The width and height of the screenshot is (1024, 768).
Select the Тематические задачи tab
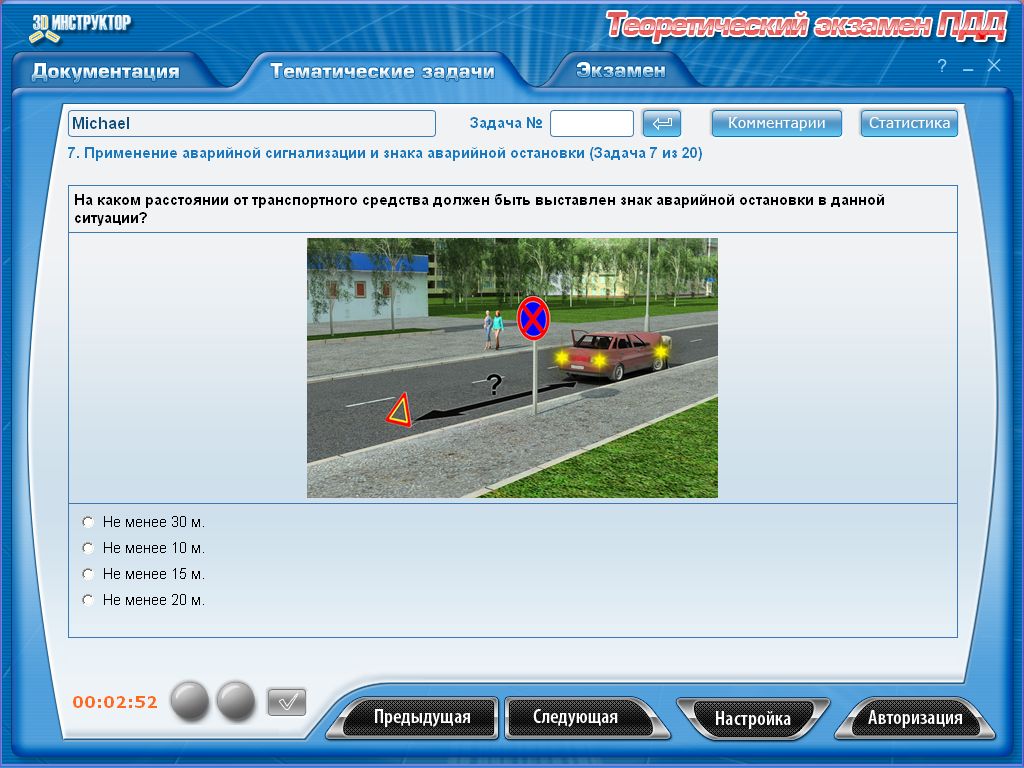[382, 71]
